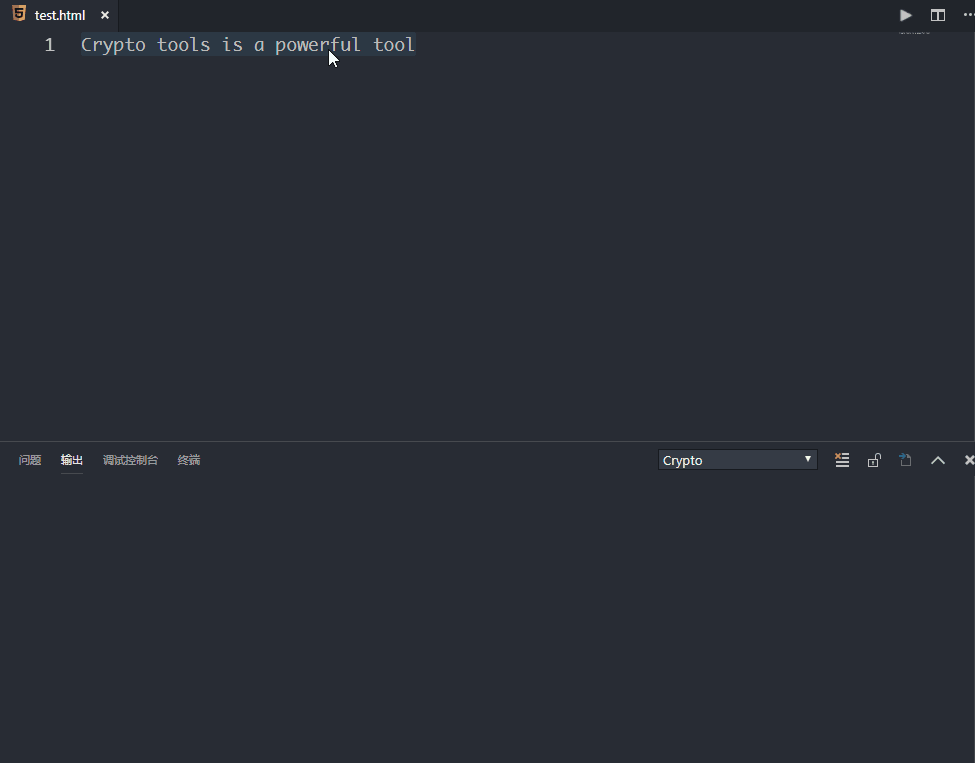Click line number 1 in the gutter
Viewport: 975px width, 763px height.
tap(50, 45)
